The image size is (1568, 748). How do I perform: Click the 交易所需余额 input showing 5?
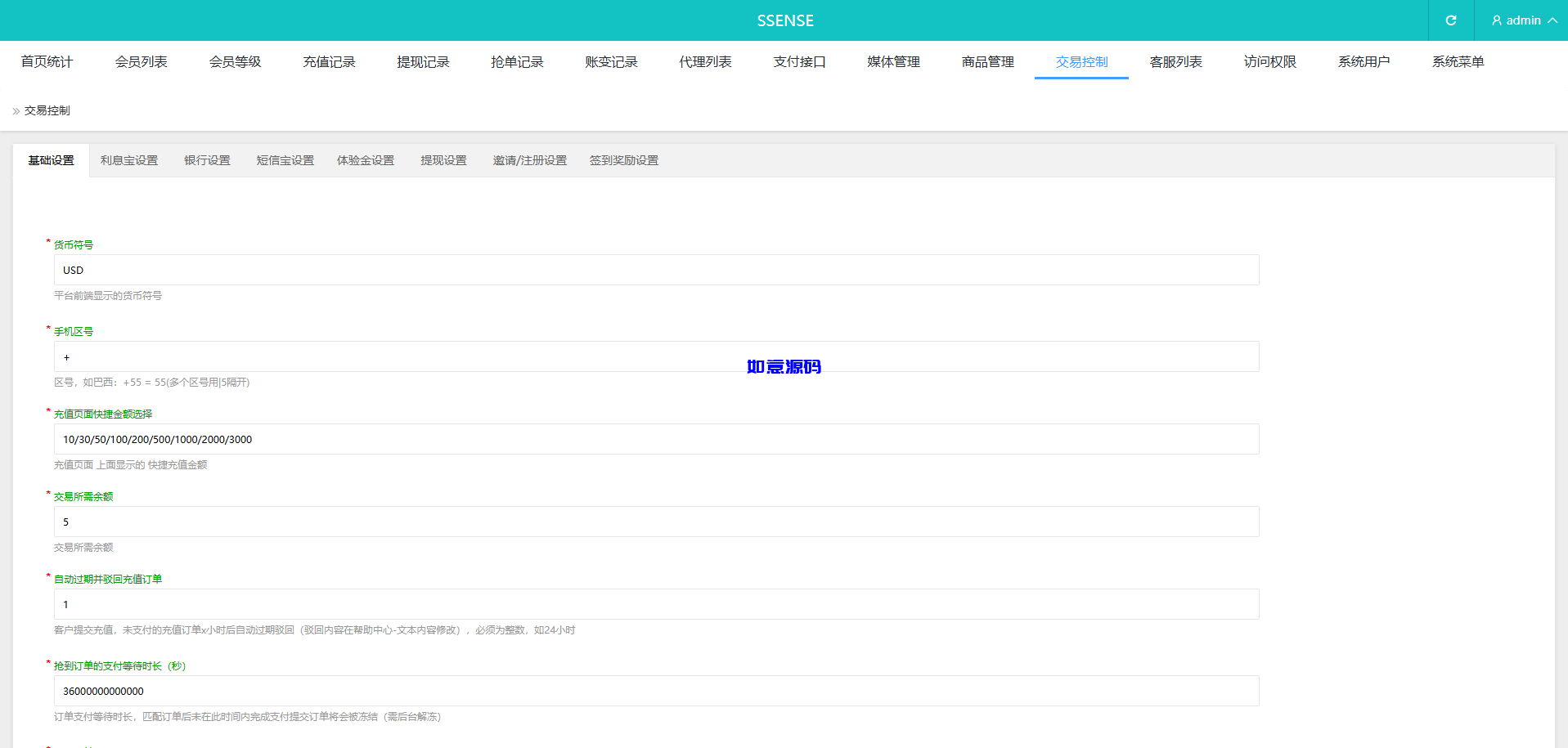tap(656, 522)
